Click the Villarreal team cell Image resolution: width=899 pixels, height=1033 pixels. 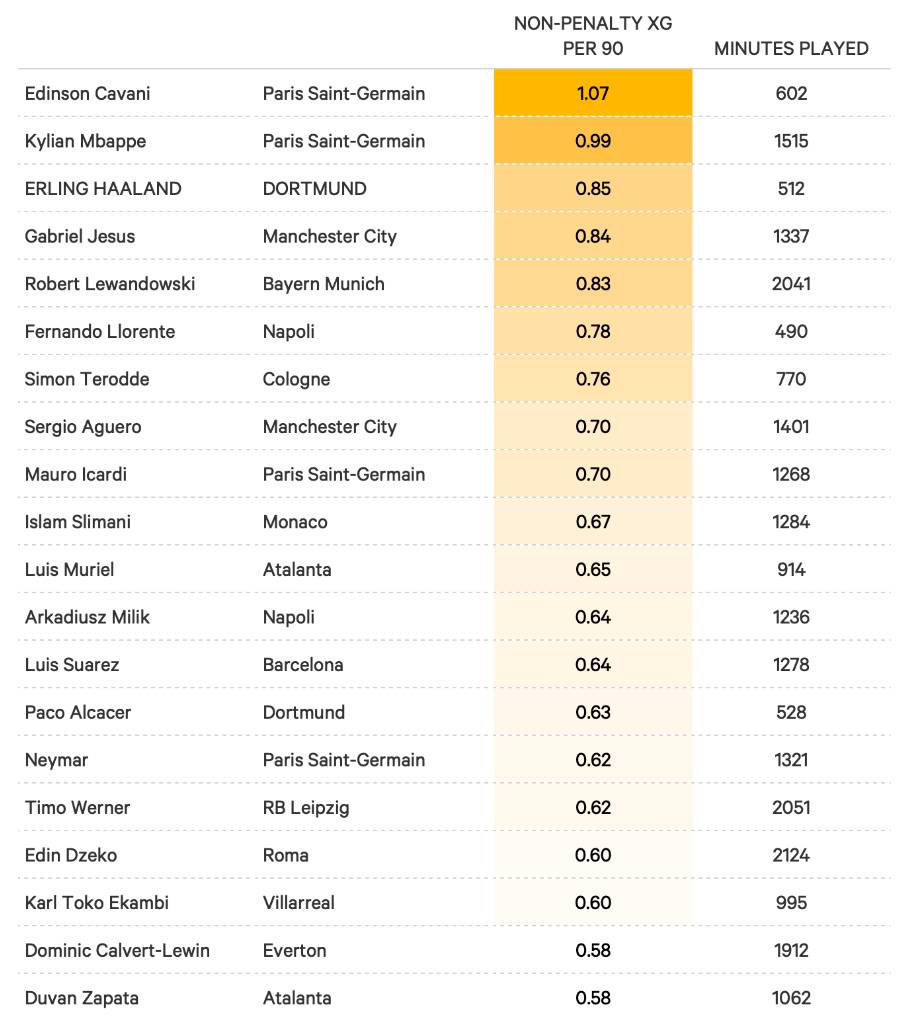(x=298, y=902)
